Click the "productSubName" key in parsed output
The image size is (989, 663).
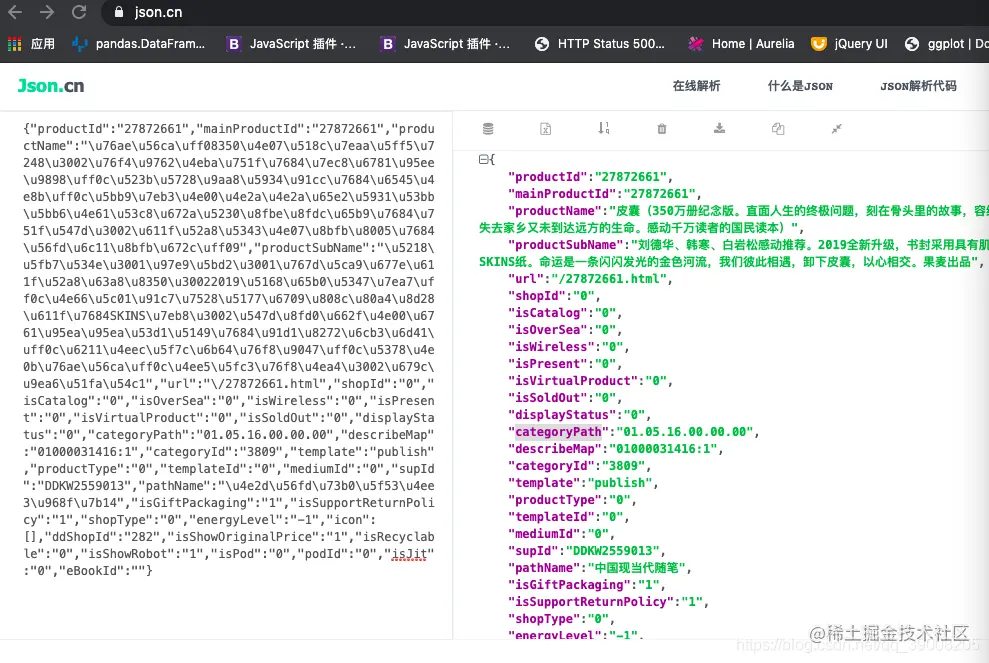tap(566, 245)
